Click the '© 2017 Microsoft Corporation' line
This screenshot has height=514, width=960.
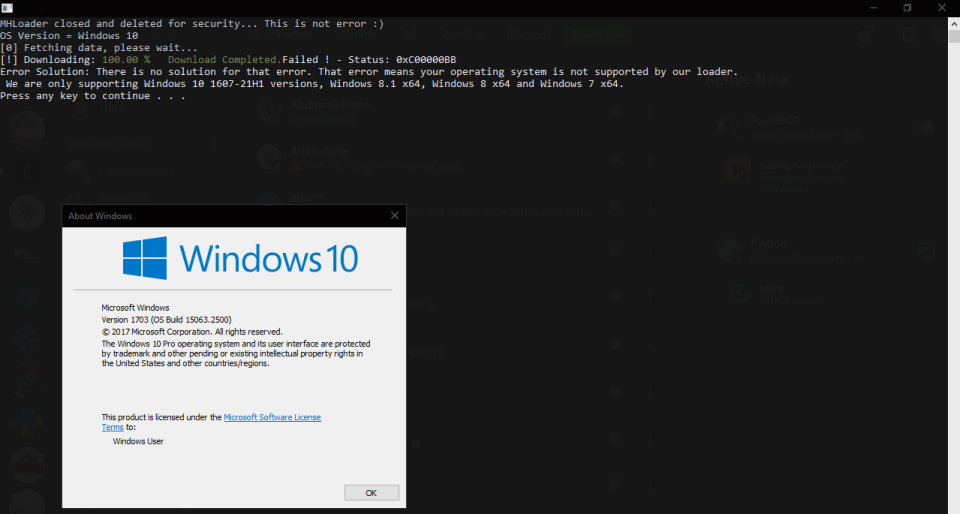(192, 332)
